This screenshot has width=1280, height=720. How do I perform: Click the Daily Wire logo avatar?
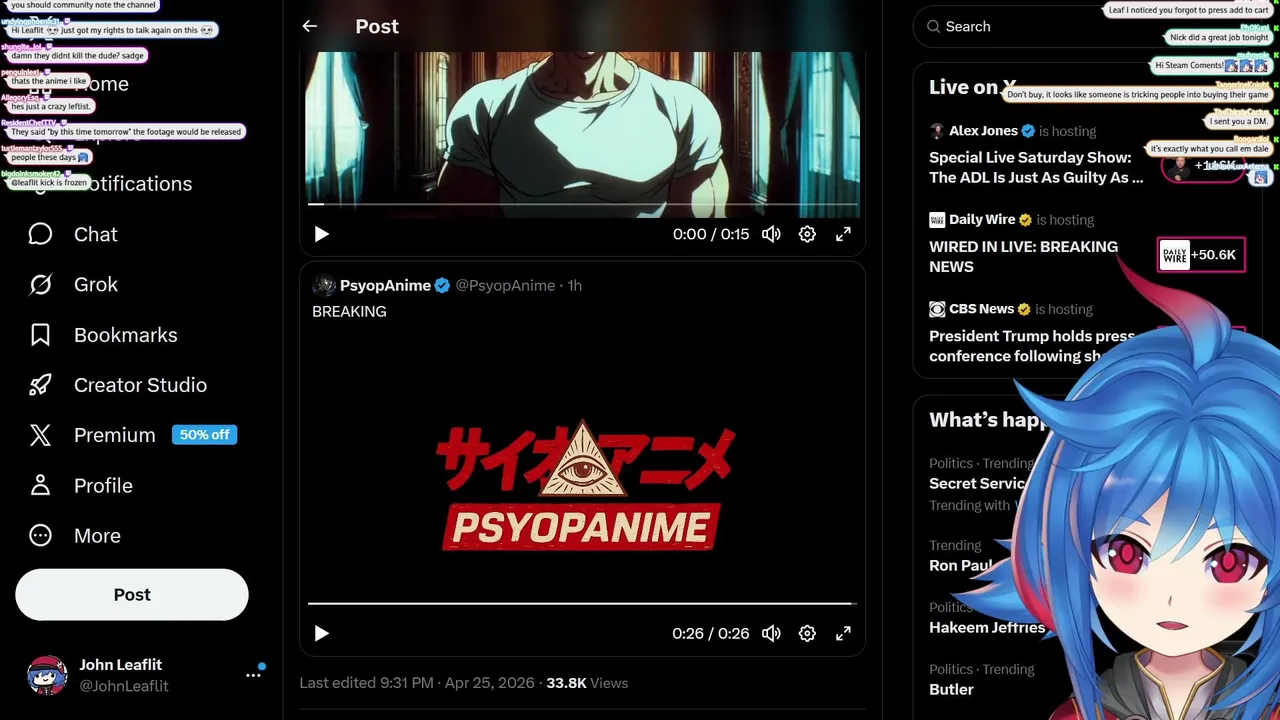tap(937, 220)
